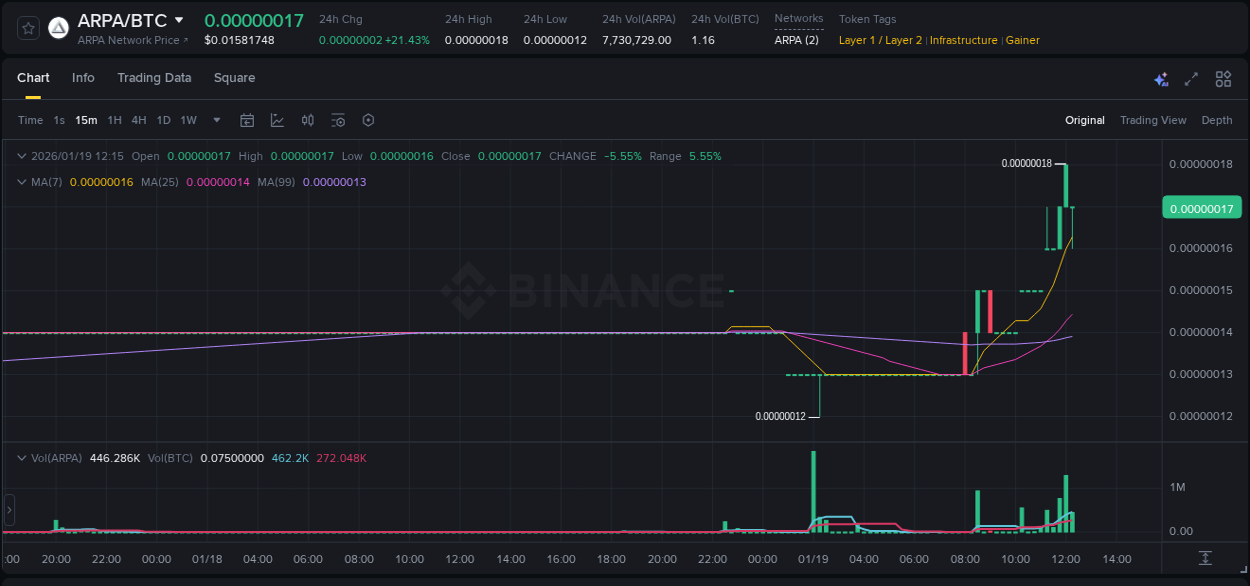Open the chart settings hexagon icon

[368, 120]
